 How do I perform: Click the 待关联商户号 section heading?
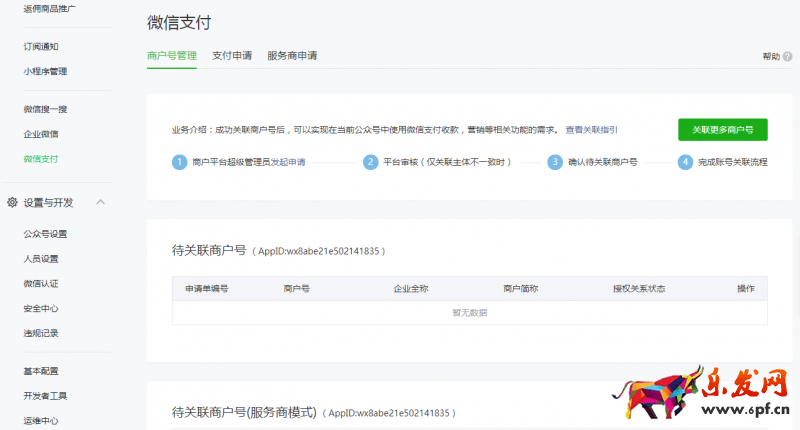point(209,250)
